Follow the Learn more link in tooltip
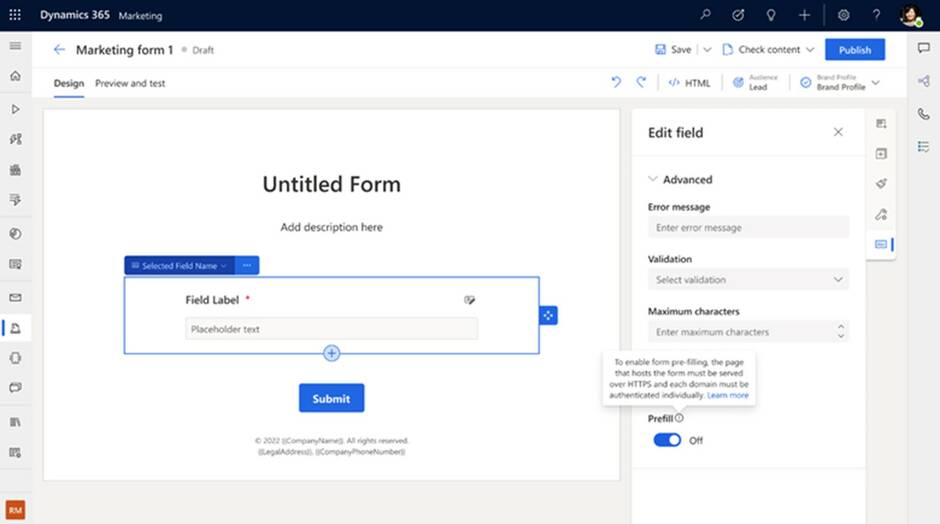Viewport: 940px width, 524px height. (728, 395)
